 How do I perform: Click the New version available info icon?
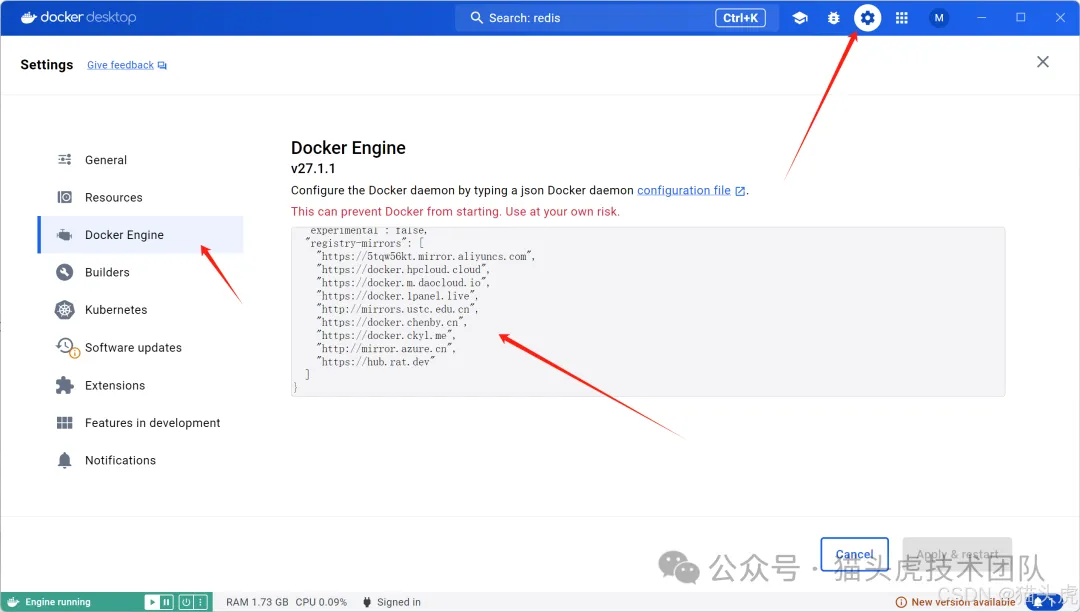pyautogui.click(x=901, y=602)
